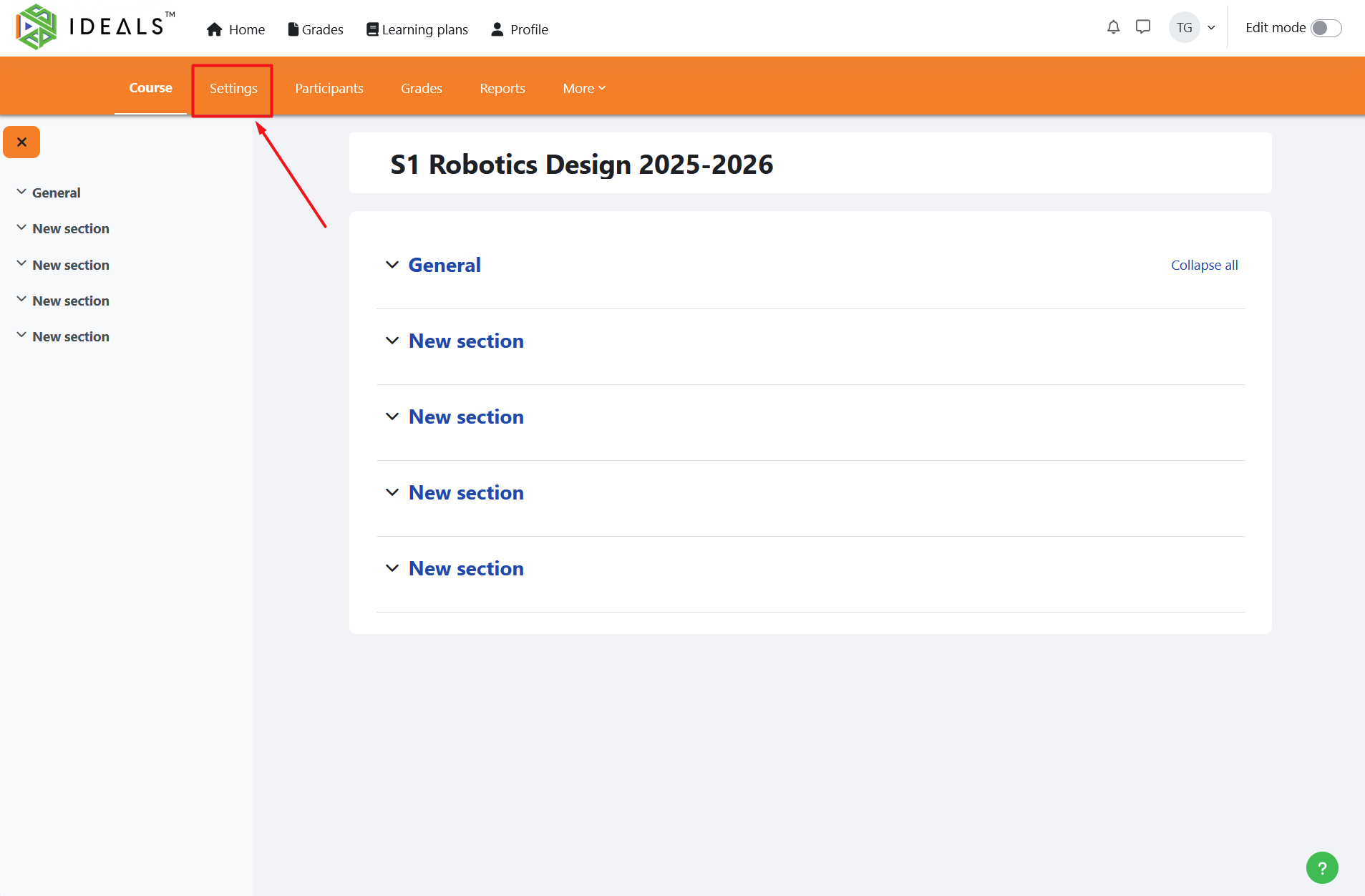Click the green help question mark button

tap(1321, 867)
